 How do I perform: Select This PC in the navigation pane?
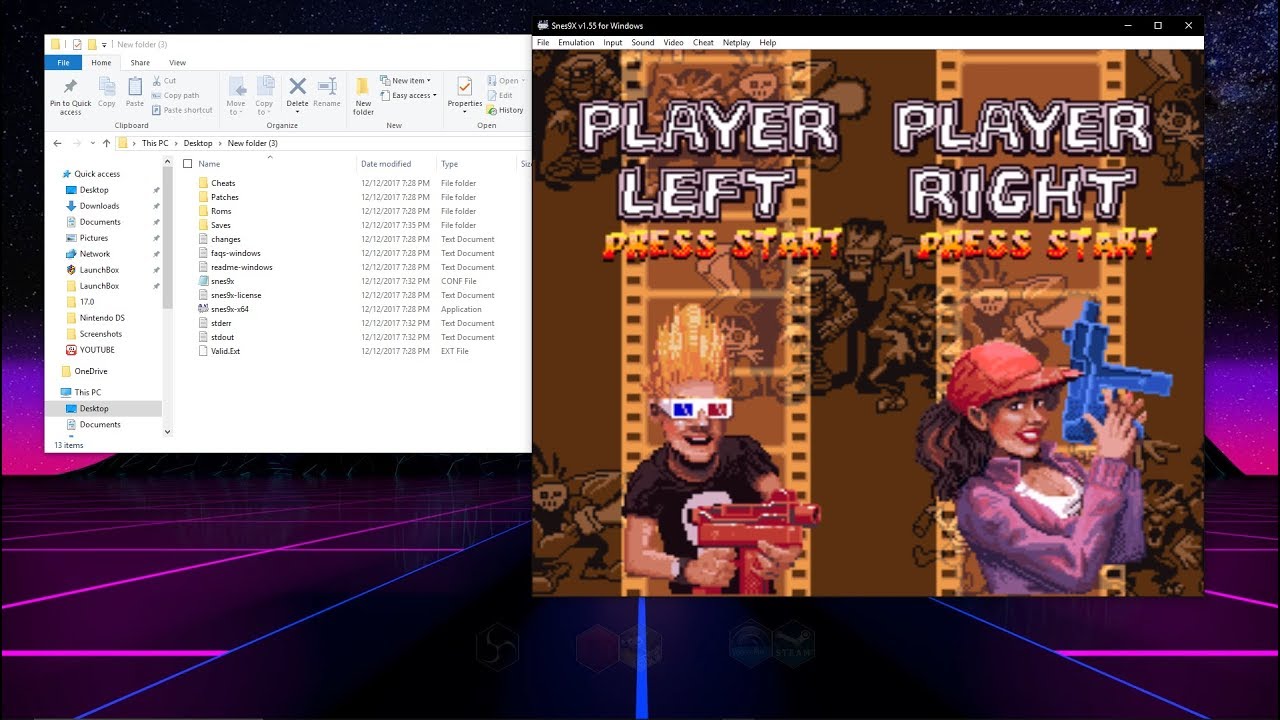pyautogui.click(x=81, y=392)
